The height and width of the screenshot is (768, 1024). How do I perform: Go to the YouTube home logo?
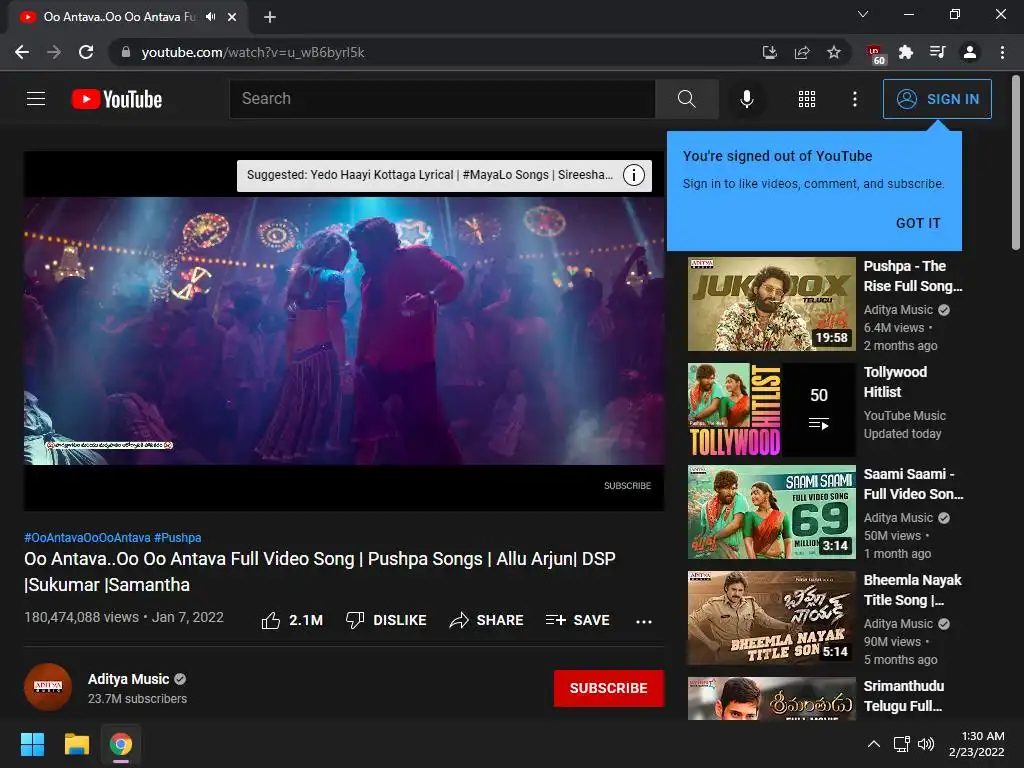pos(117,99)
